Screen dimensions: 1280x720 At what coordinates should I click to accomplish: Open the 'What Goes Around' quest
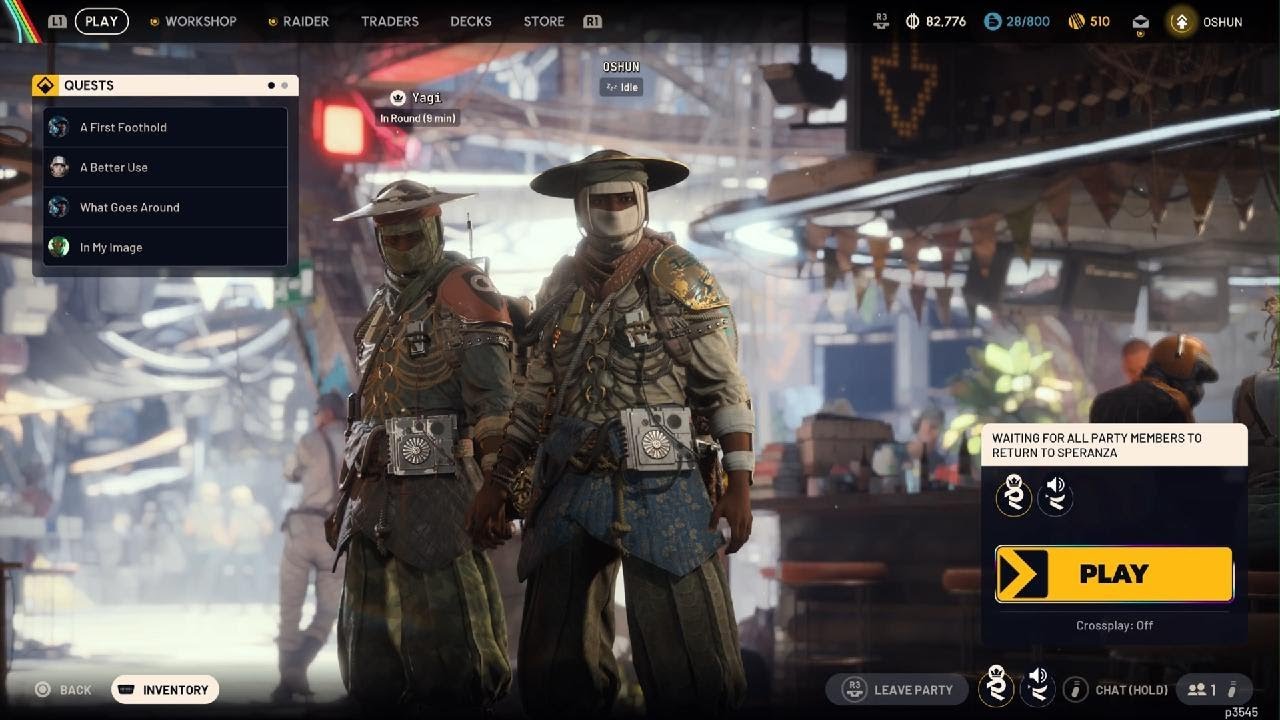click(x=166, y=207)
